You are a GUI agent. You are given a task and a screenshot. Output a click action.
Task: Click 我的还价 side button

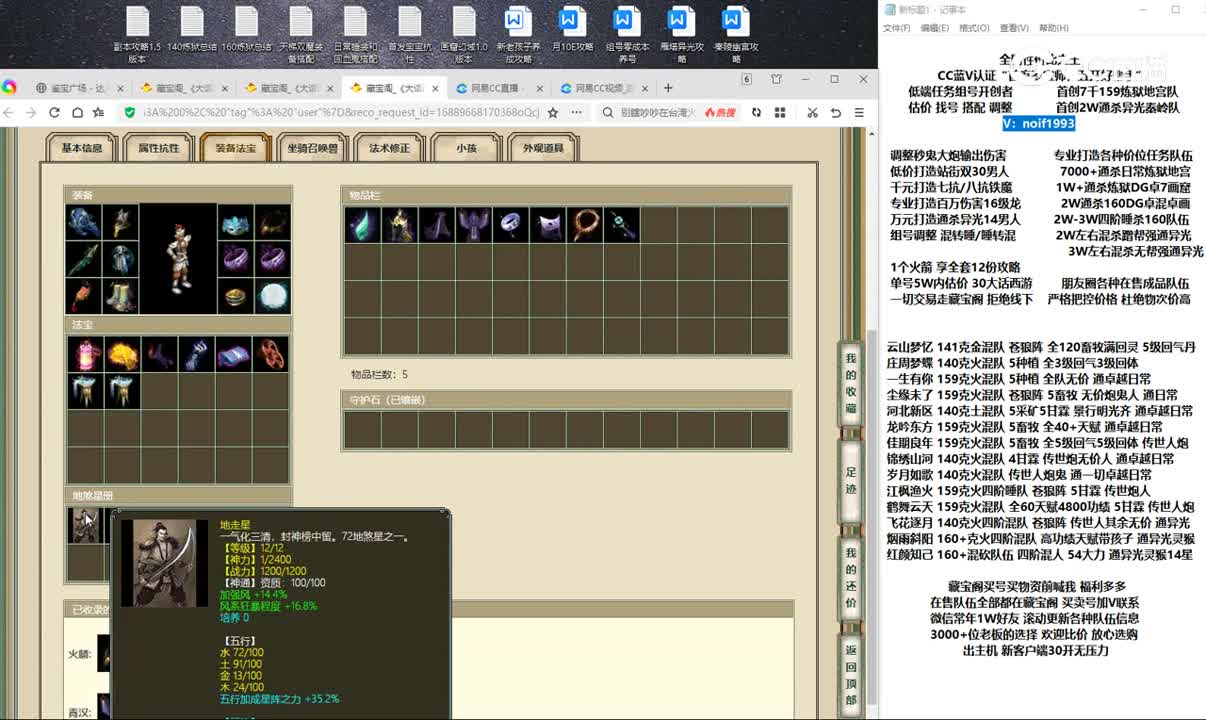point(851,578)
